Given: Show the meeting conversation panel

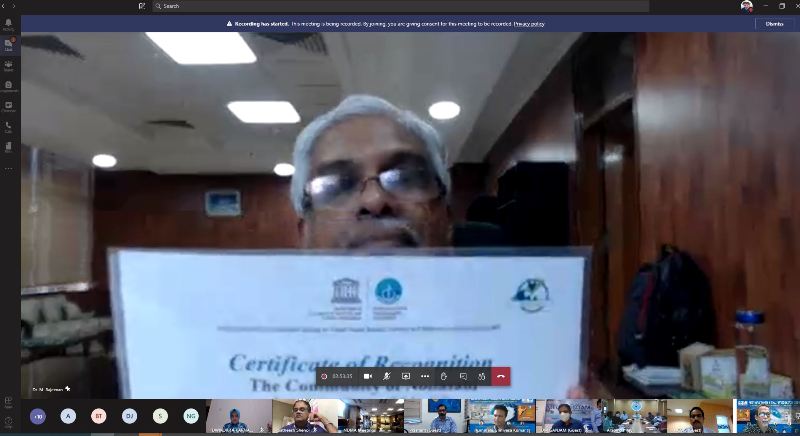Looking at the screenshot, I should [463, 376].
